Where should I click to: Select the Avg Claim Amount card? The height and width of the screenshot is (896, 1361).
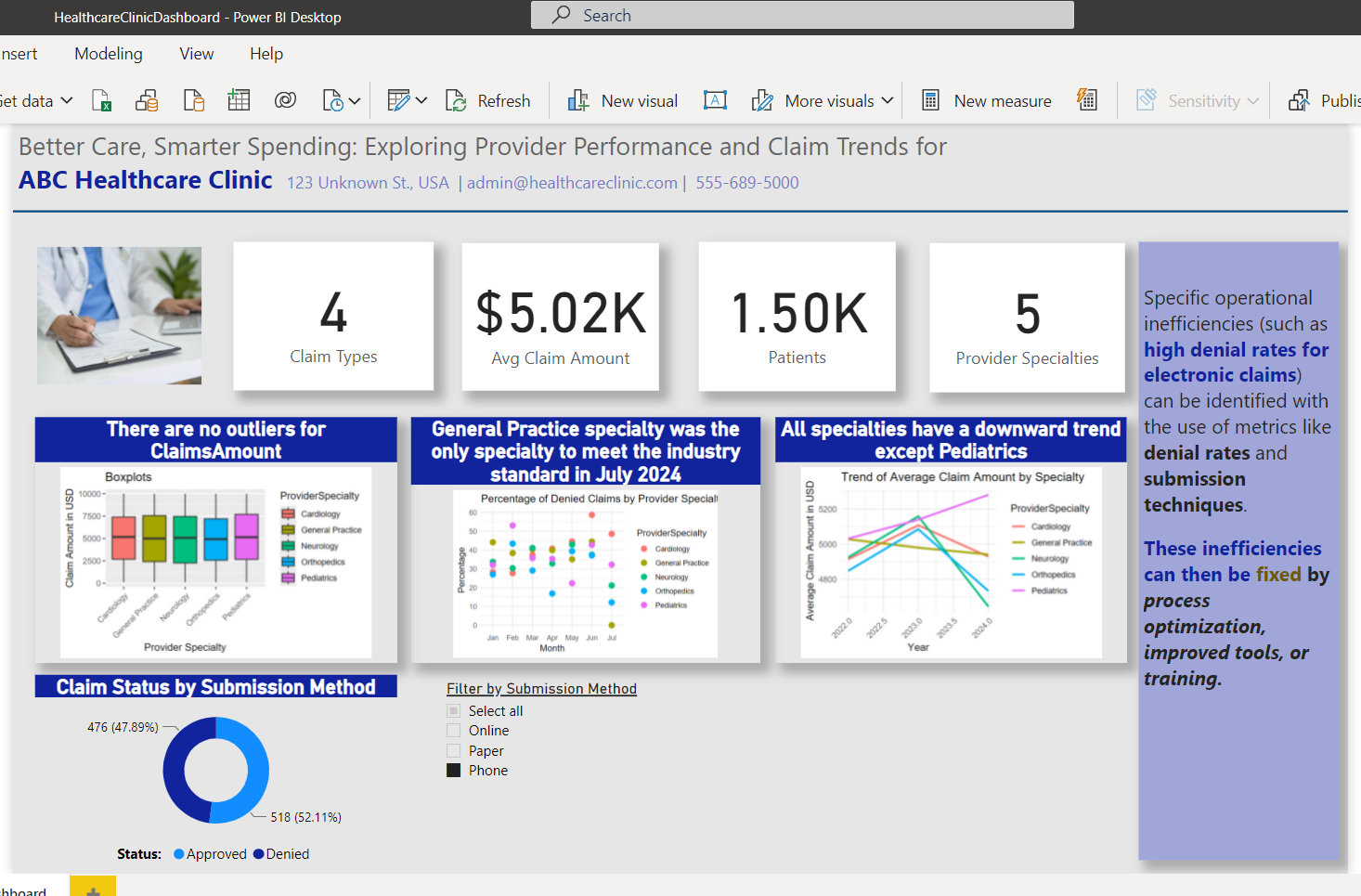pyautogui.click(x=561, y=317)
